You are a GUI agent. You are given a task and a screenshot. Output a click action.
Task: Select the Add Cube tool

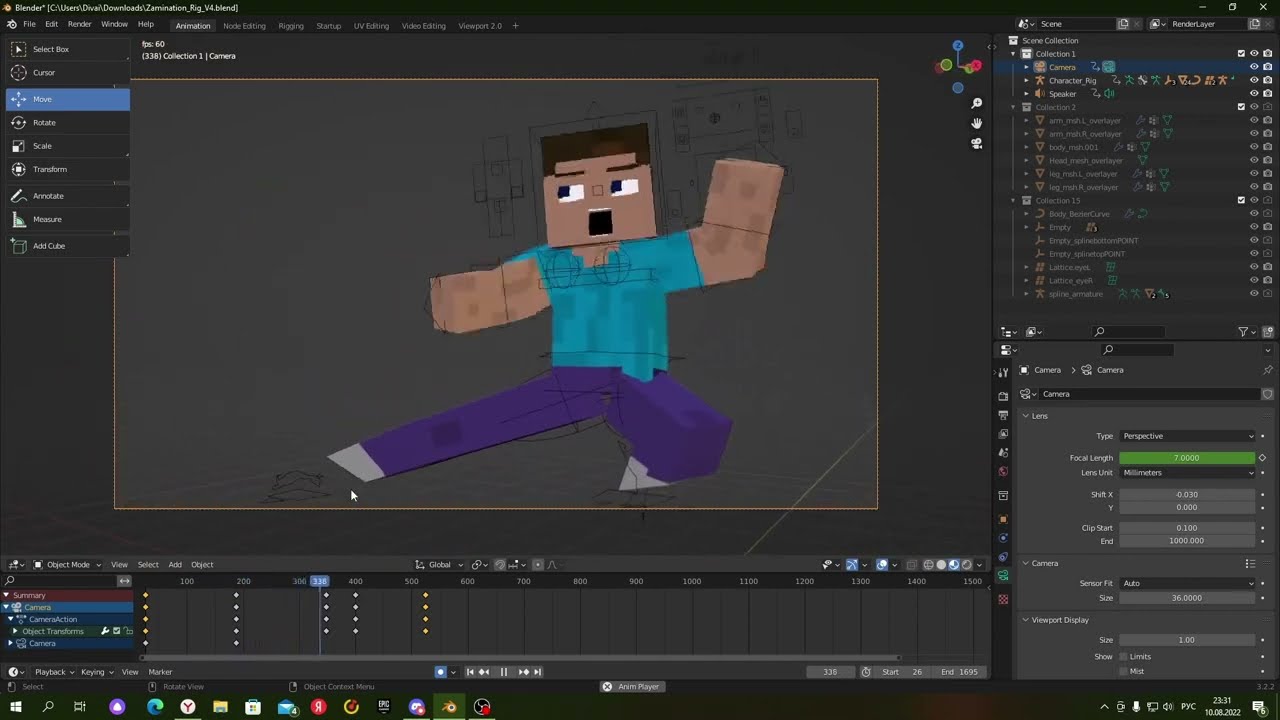click(67, 246)
